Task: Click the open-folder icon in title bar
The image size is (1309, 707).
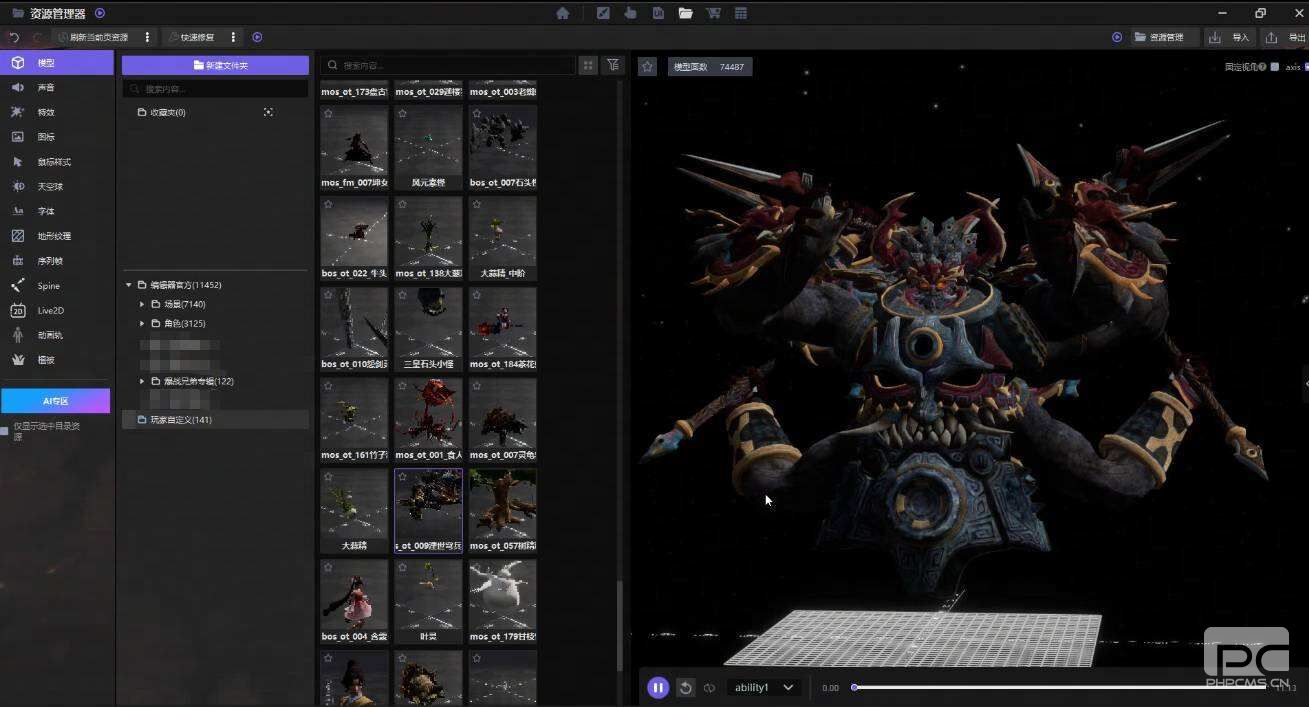Action: click(x=685, y=13)
